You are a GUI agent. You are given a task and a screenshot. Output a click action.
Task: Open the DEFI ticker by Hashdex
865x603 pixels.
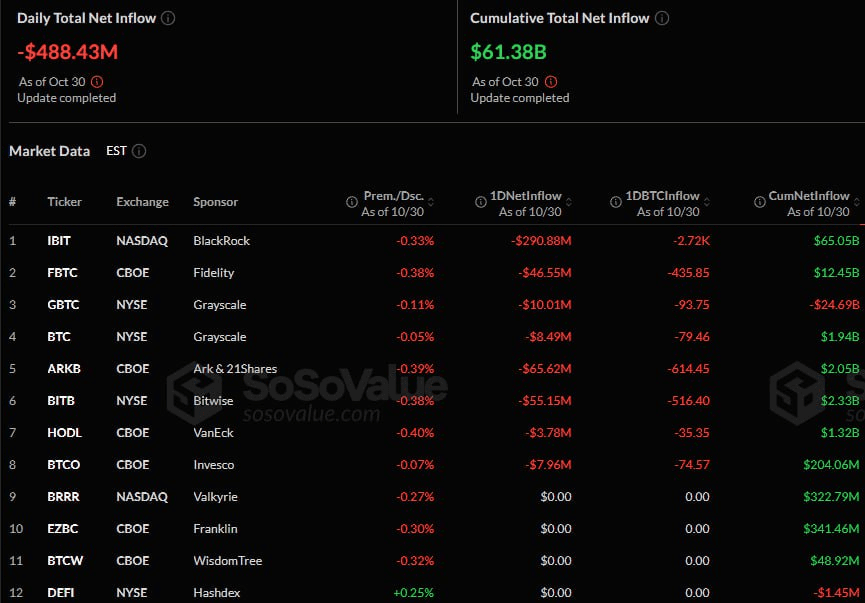(x=61, y=592)
